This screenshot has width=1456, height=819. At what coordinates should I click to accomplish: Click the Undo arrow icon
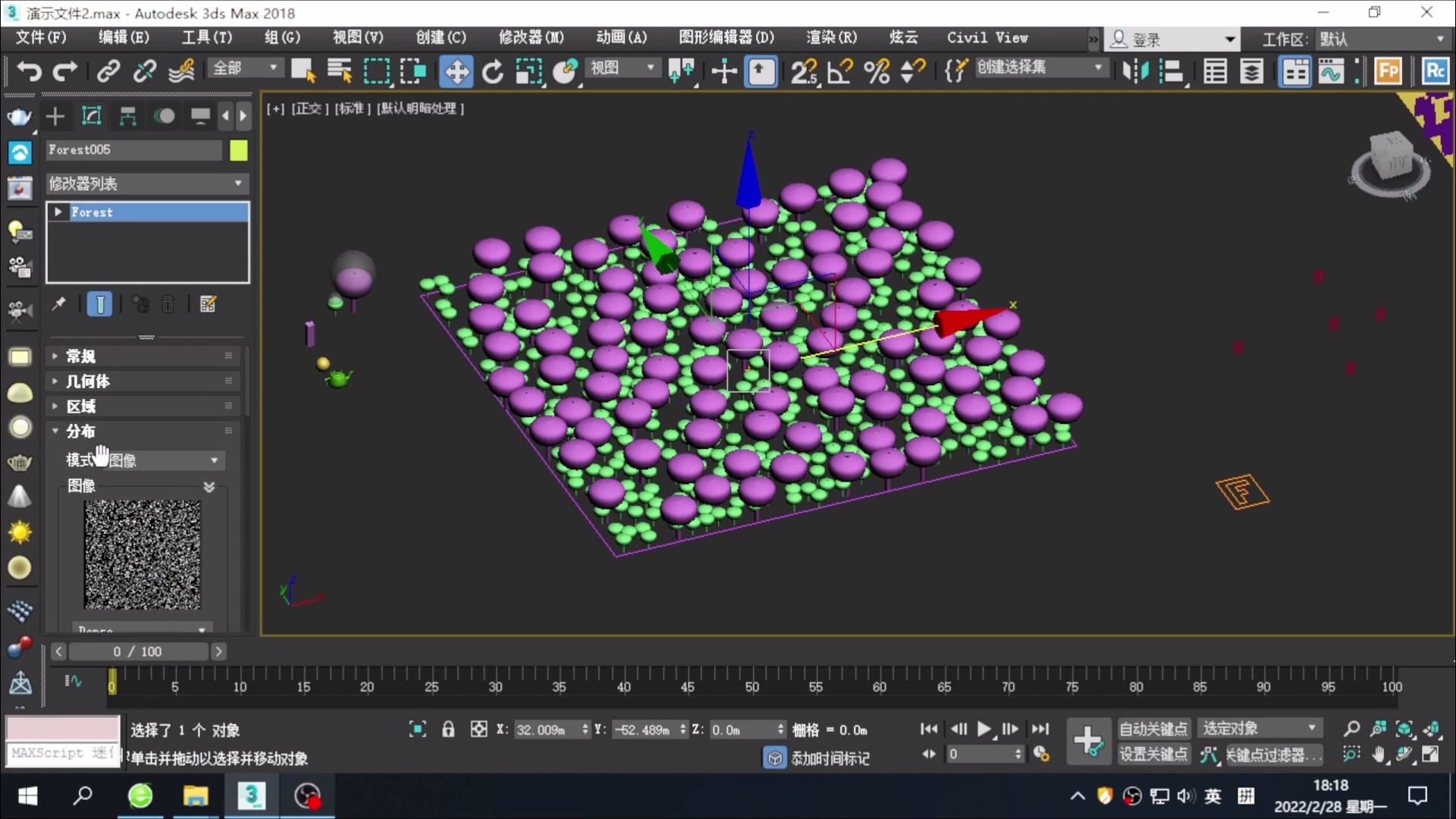29,71
